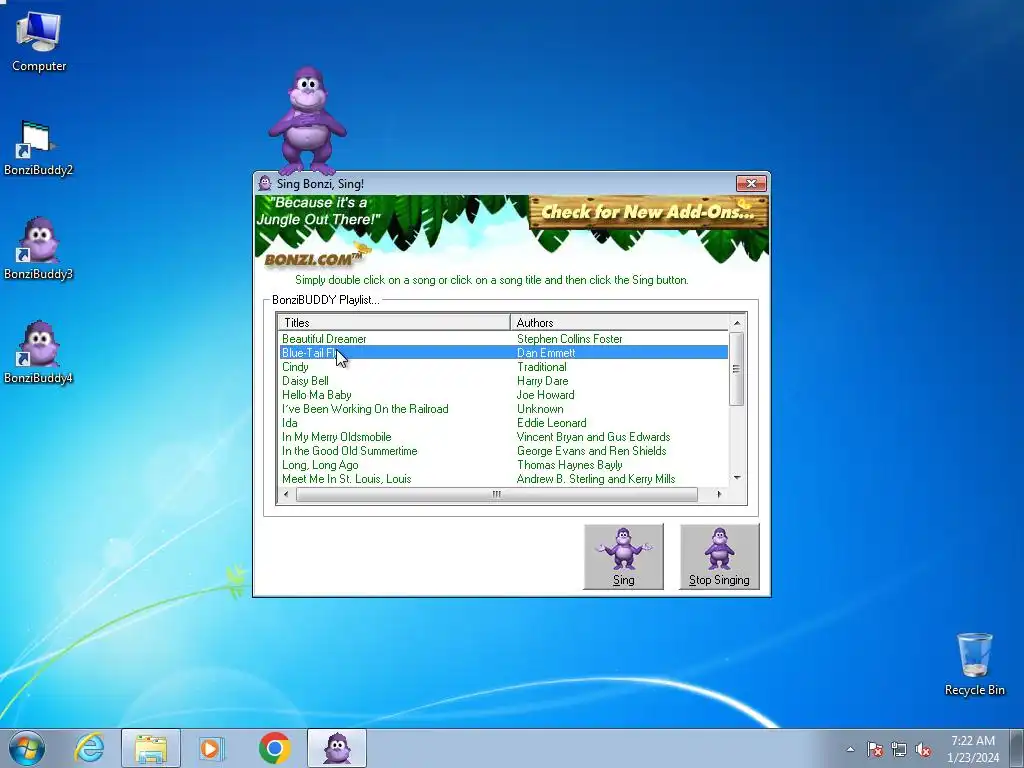Screen dimensions: 1024x768
Task: Click author Harry Dare
Action: tap(543, 381)
